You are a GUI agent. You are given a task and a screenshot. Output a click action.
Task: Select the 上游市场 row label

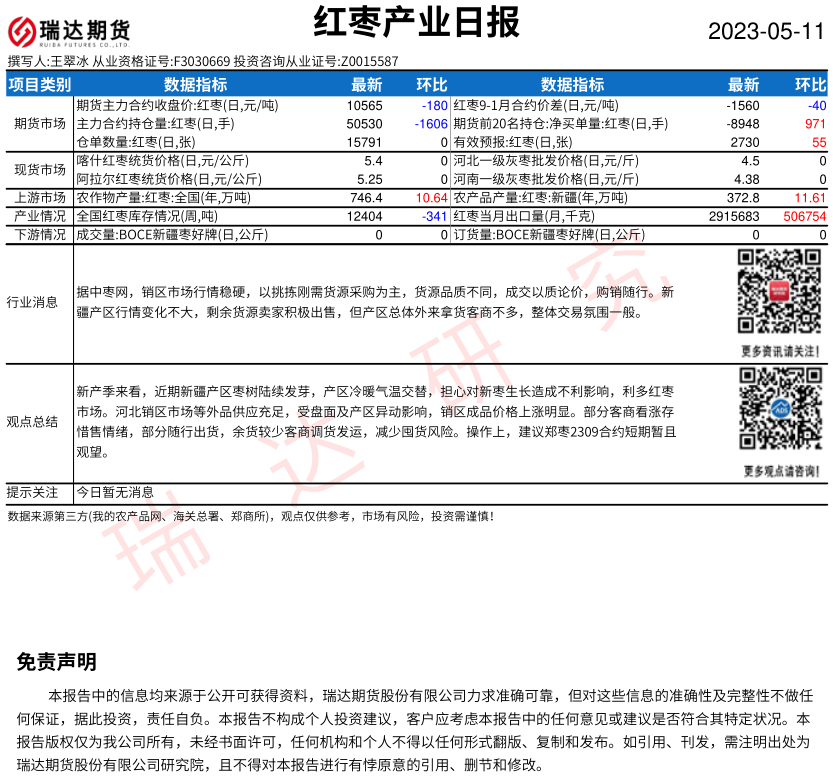pos(39,198)
